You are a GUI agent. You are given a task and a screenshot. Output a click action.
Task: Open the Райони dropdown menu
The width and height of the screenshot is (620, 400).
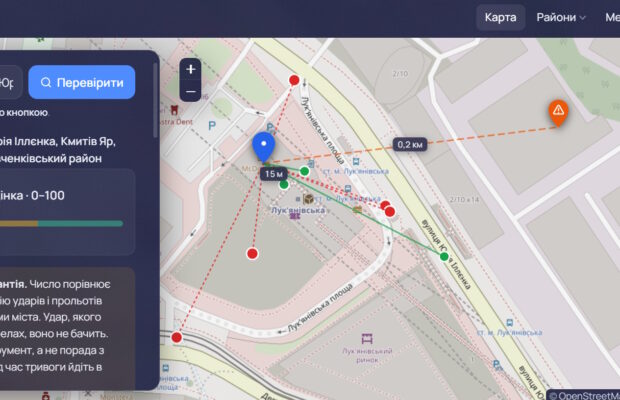point(561,17)
